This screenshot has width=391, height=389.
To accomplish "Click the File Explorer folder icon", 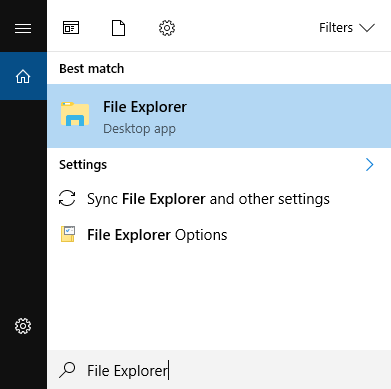I will click(75, 114).
